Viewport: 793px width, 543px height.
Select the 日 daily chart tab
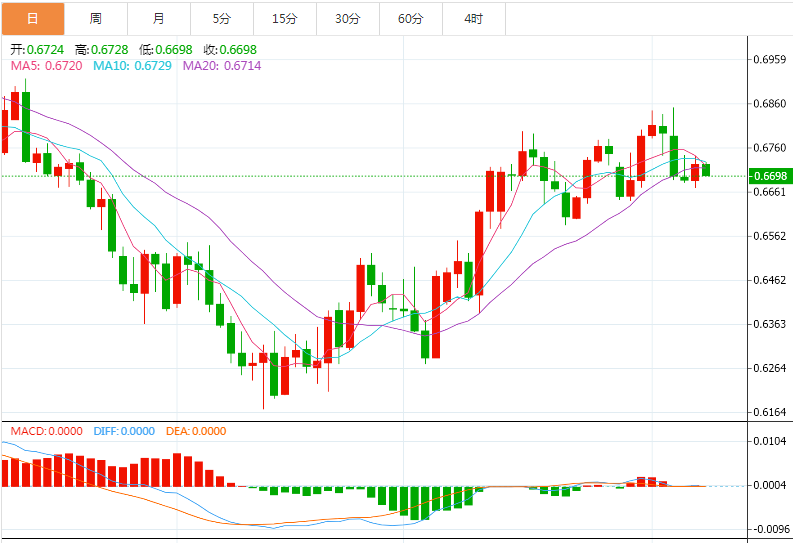tap(33, 19)
